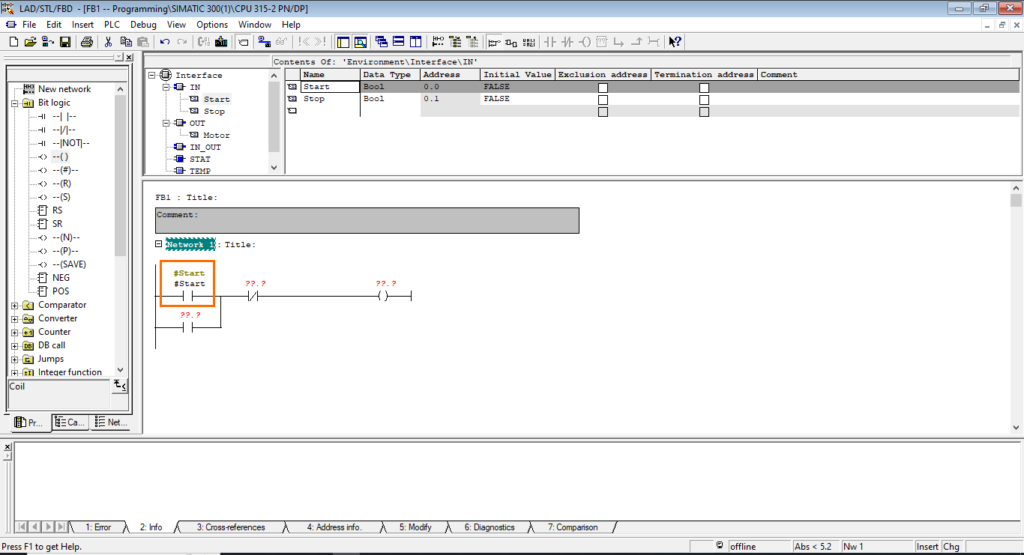Select the Motor variable in Interface tree
The image size is (1024, 555).
pos(215,135)
